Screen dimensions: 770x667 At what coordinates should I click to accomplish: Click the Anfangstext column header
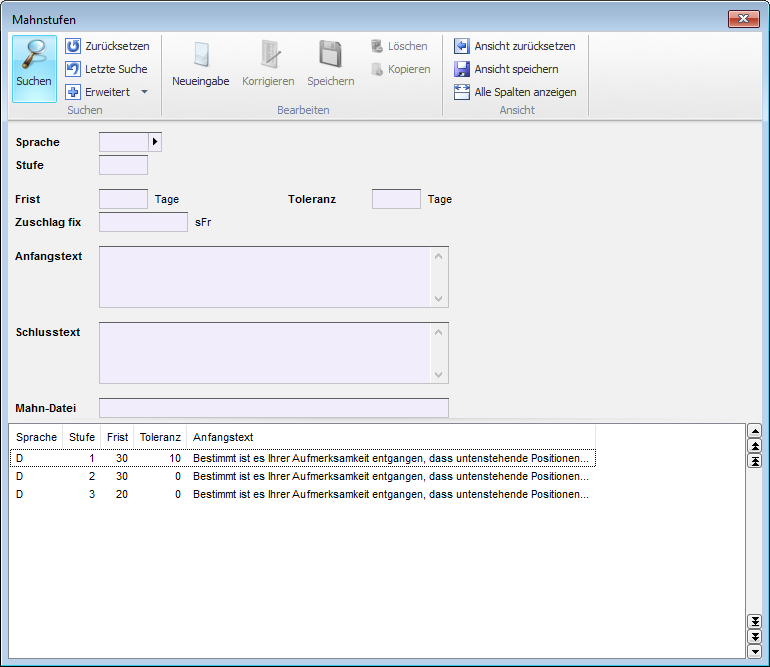[x=391, y=437]
